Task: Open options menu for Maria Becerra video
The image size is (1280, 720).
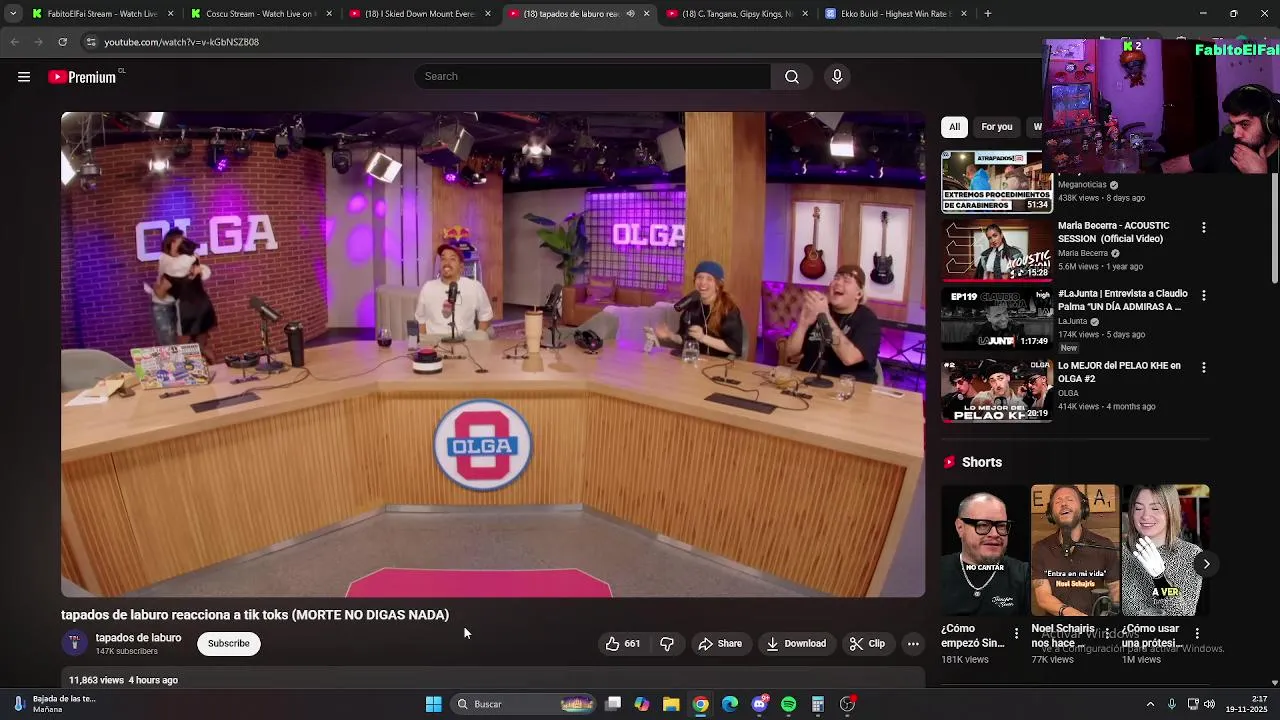Action: (1203, 228)
